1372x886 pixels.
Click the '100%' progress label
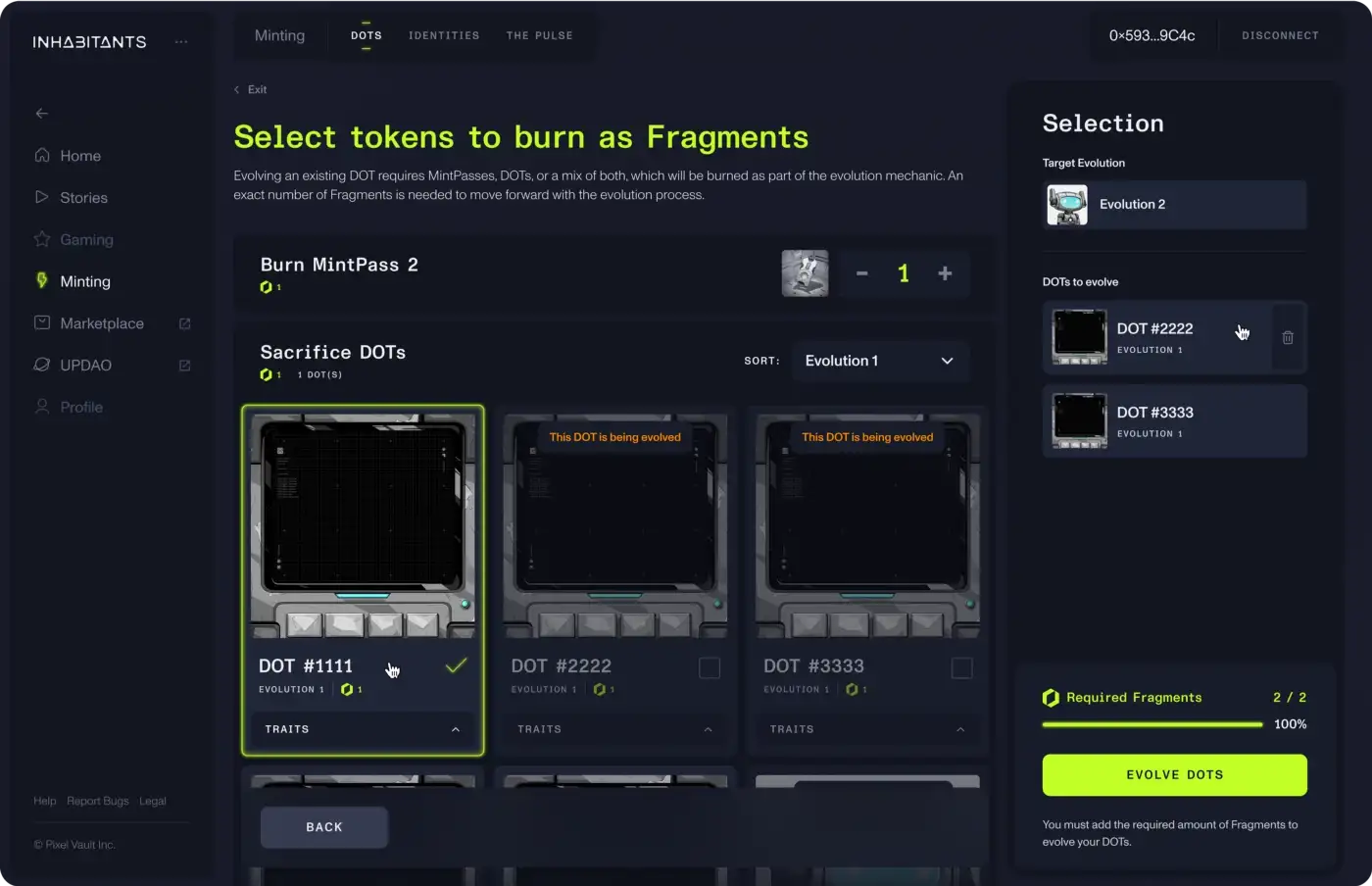[1290, 724]
